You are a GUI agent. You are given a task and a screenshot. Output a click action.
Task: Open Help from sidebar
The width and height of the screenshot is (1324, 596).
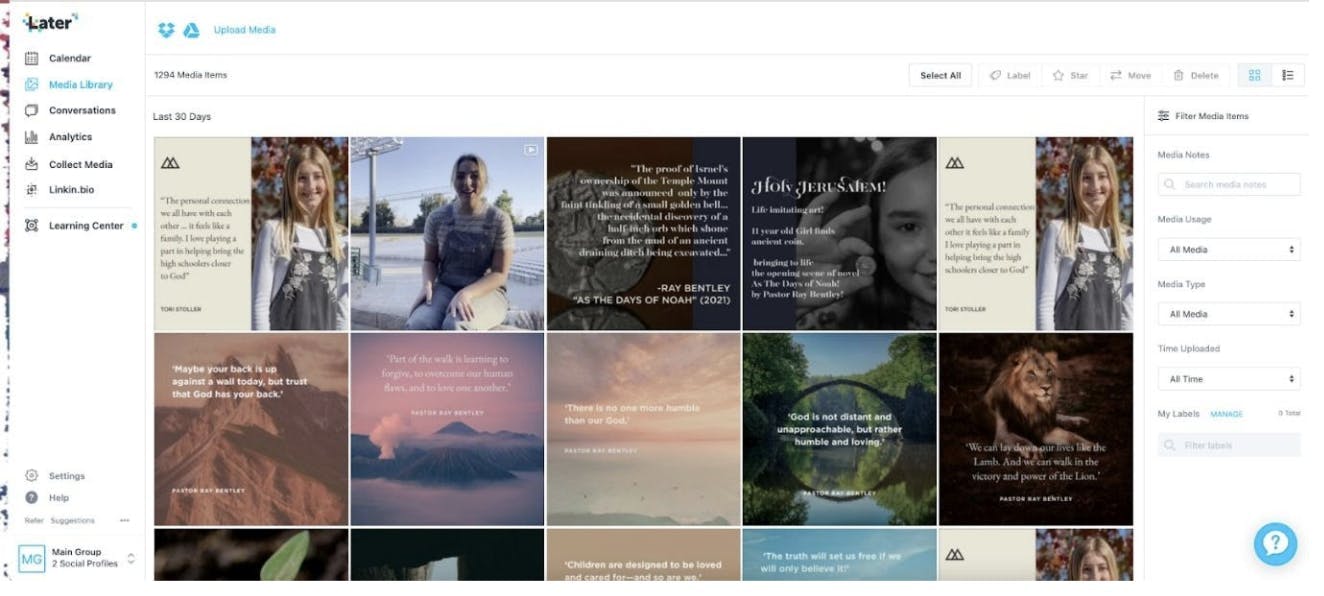tap(59, 498)
